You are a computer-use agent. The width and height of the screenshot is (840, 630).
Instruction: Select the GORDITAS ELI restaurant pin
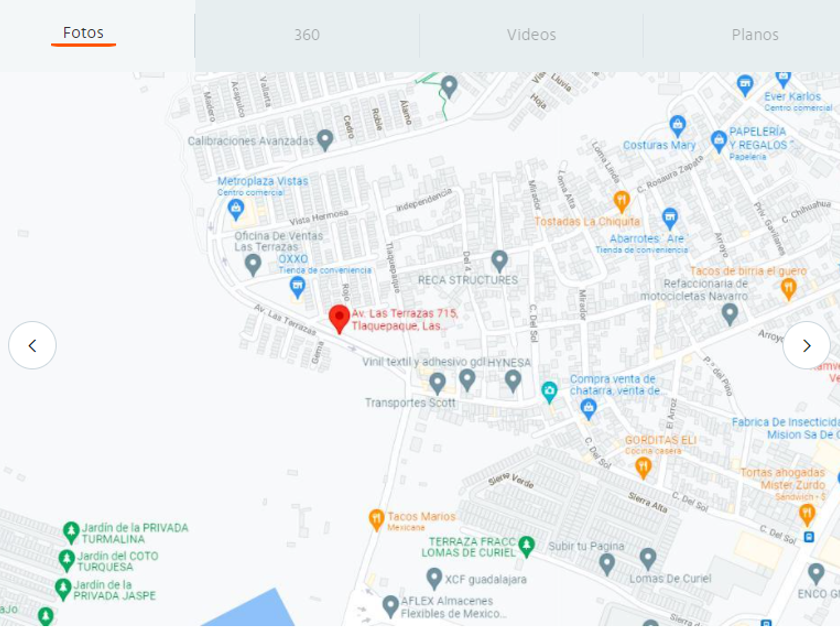643,468
